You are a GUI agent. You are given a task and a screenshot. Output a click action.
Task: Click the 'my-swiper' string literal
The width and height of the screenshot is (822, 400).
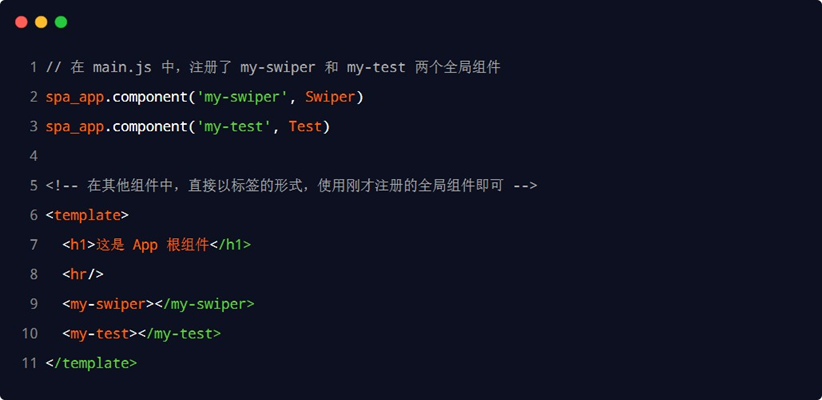click(242, 98)
